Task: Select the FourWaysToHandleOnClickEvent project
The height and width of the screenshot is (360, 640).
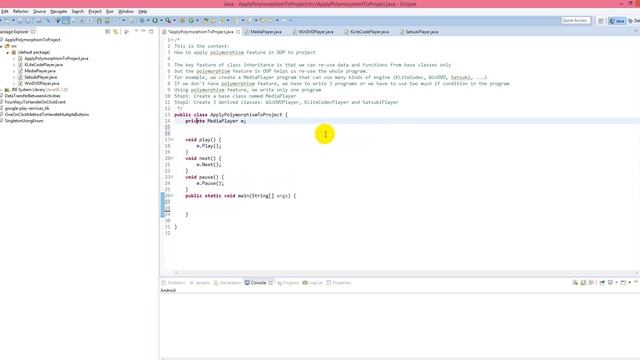Action: point(35,102)
